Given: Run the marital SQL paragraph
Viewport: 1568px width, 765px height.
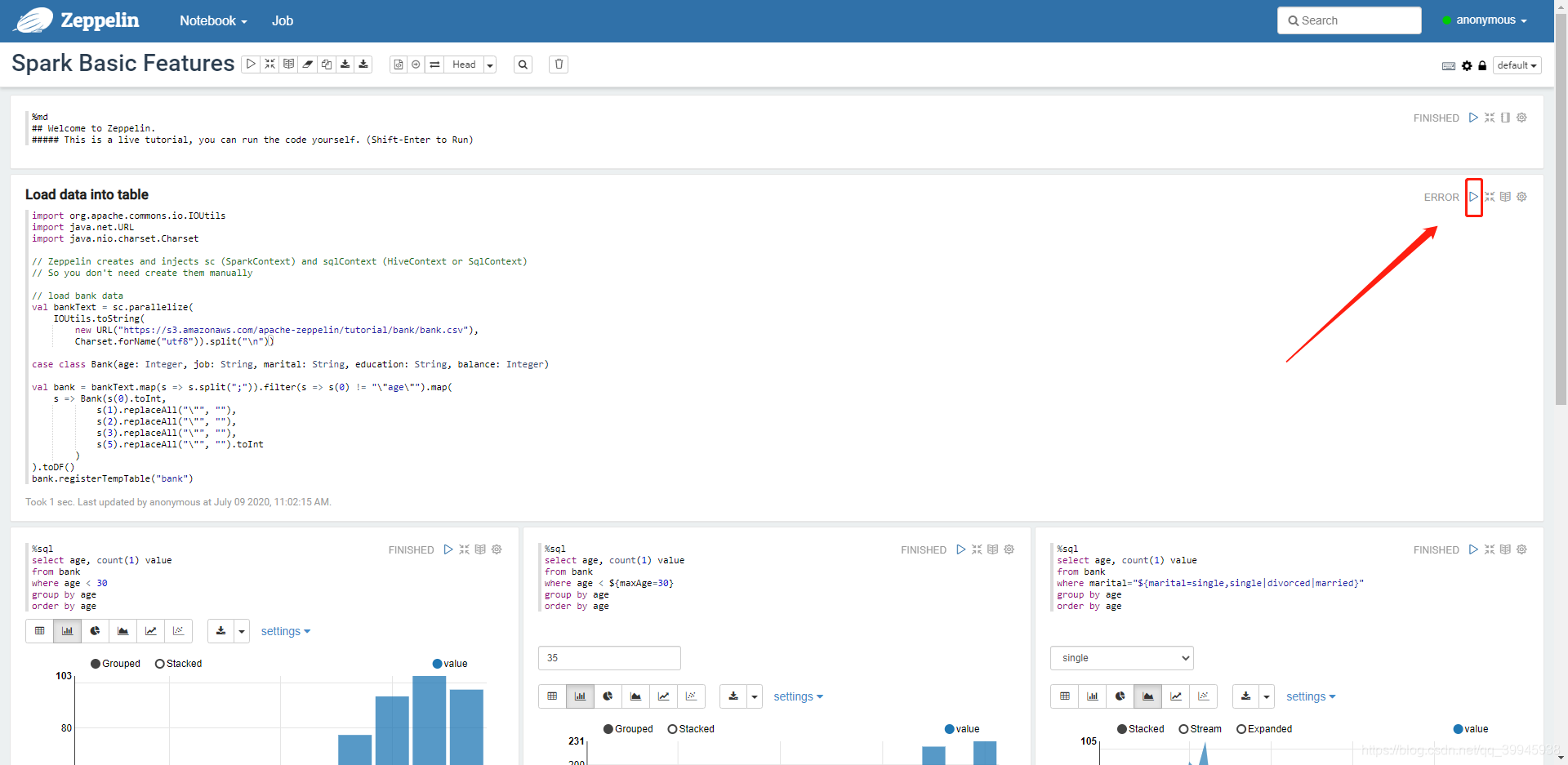Looking at the screenshot, I should click(1473, 549).
